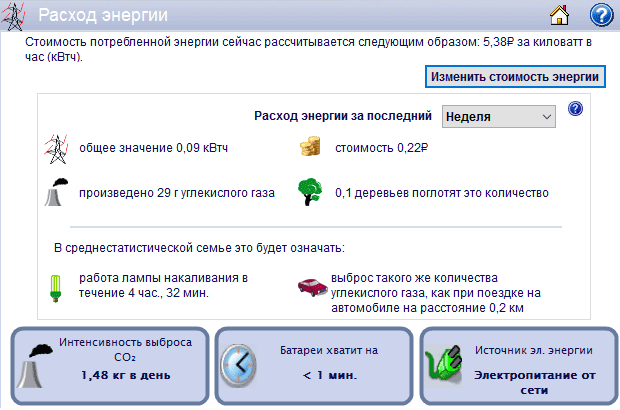Open help via the large question mark icon
620x410 pixels.
601,15
